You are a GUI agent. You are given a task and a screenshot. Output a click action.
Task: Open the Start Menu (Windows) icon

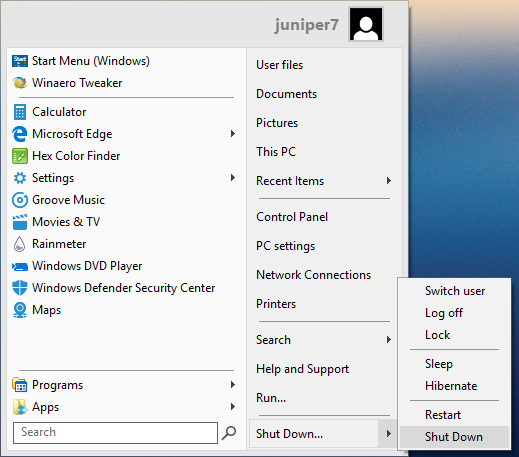[x=20, y=61]
